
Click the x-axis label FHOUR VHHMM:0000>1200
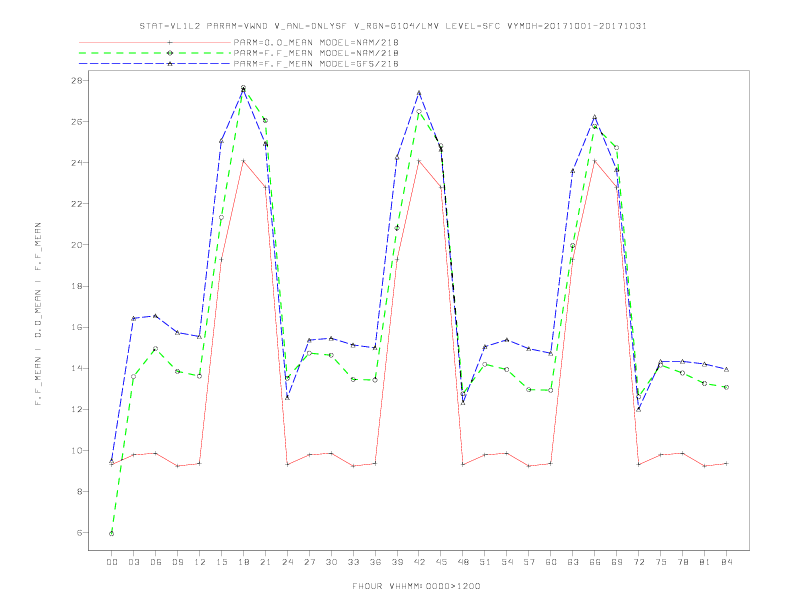tap(416, 586)
